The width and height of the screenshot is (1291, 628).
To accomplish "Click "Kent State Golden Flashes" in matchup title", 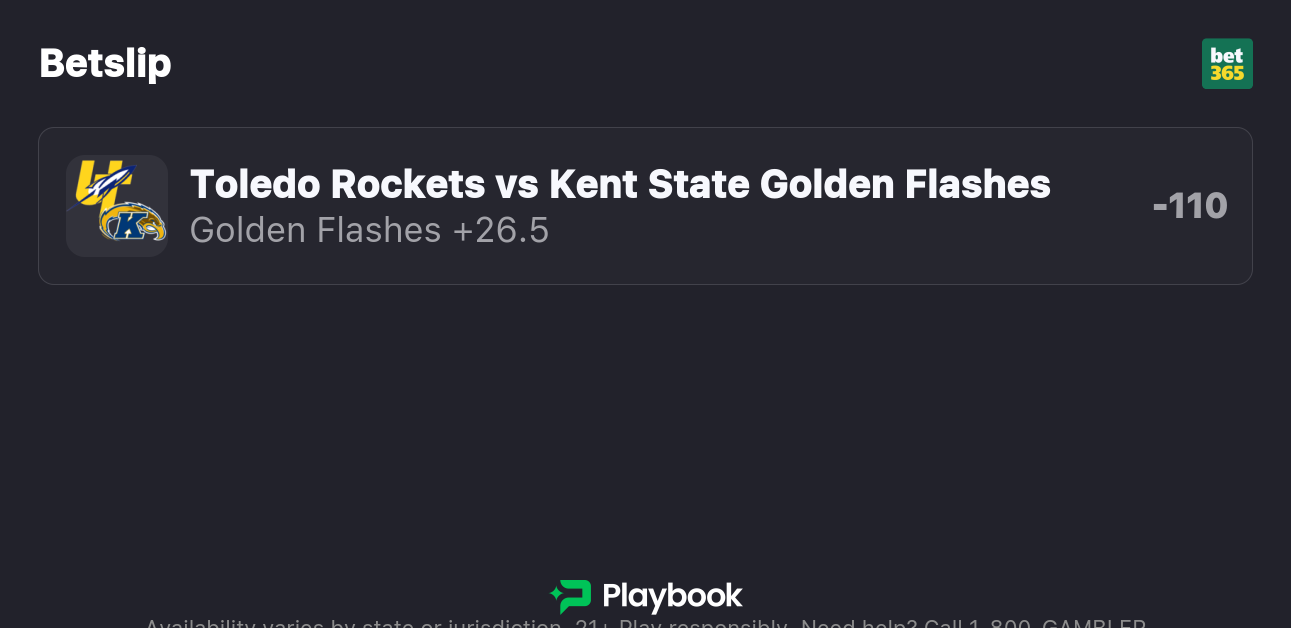I will coord(799,184).
